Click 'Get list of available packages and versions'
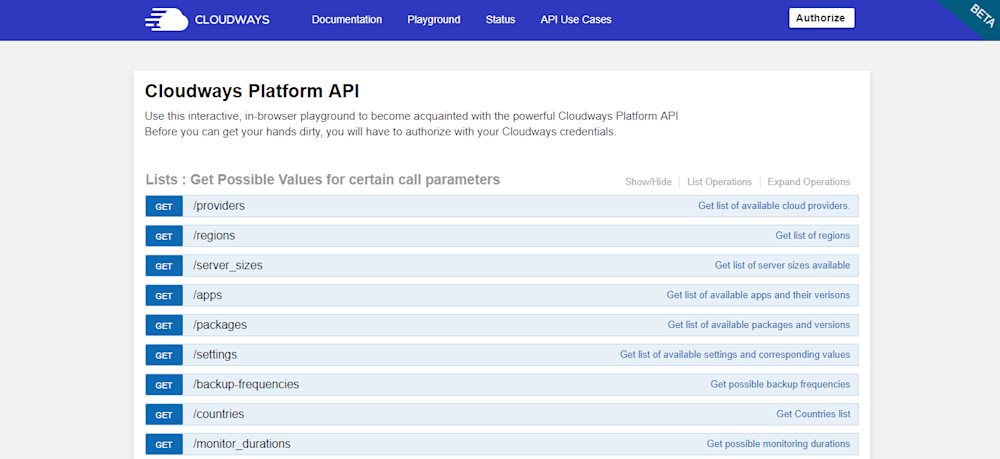 click(759, 325)
